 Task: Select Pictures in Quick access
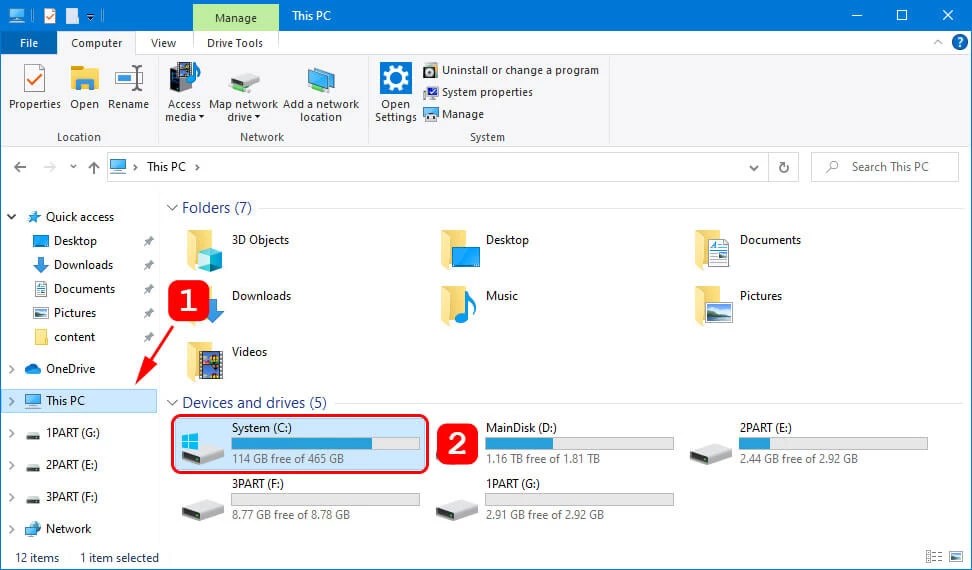[74, 313]
